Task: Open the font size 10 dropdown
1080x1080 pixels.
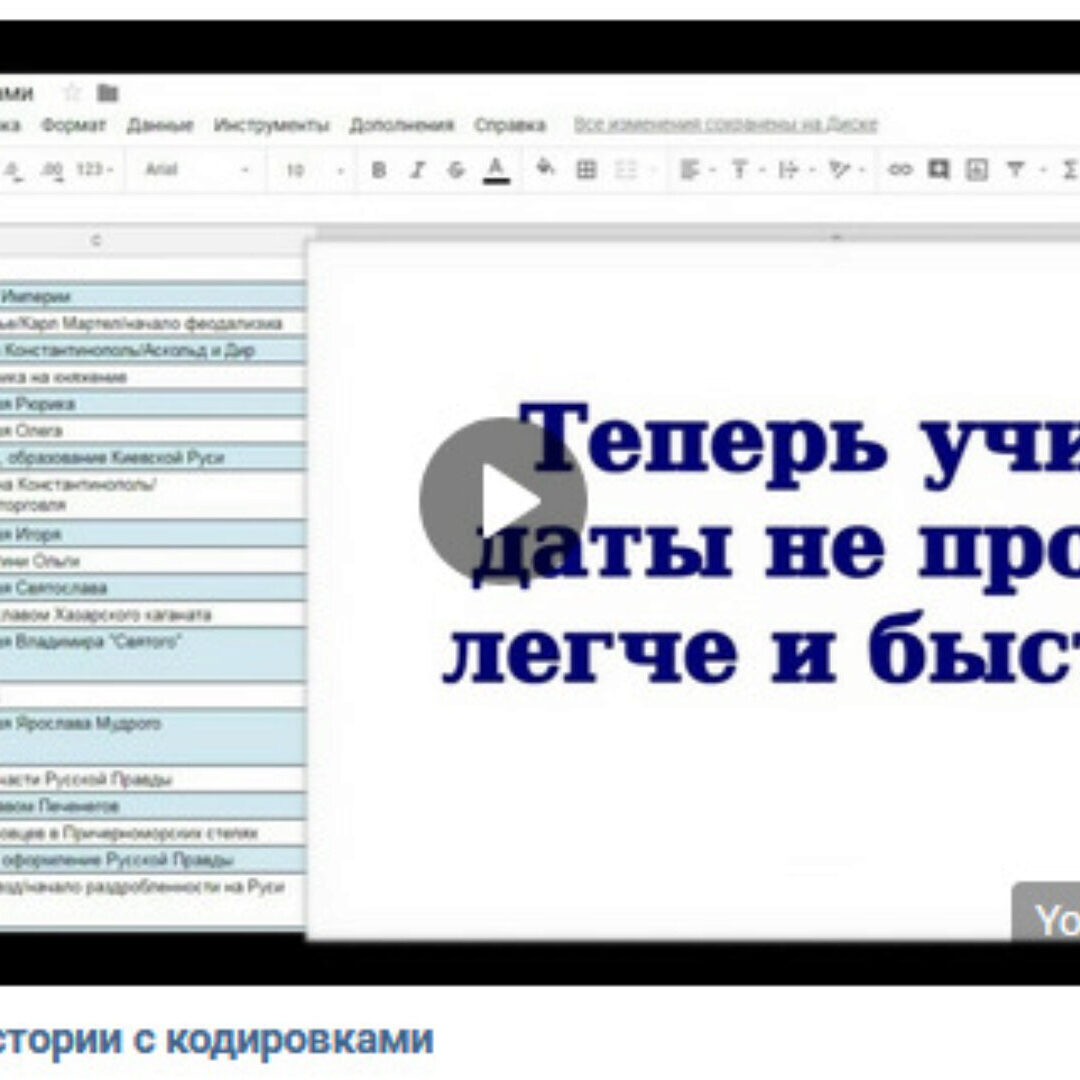Action: (x=312, y=170)
